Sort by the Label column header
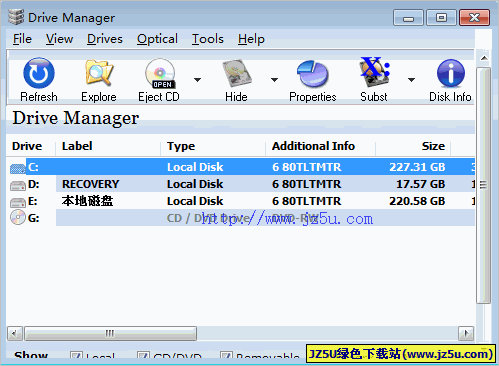 pos(77,146)
